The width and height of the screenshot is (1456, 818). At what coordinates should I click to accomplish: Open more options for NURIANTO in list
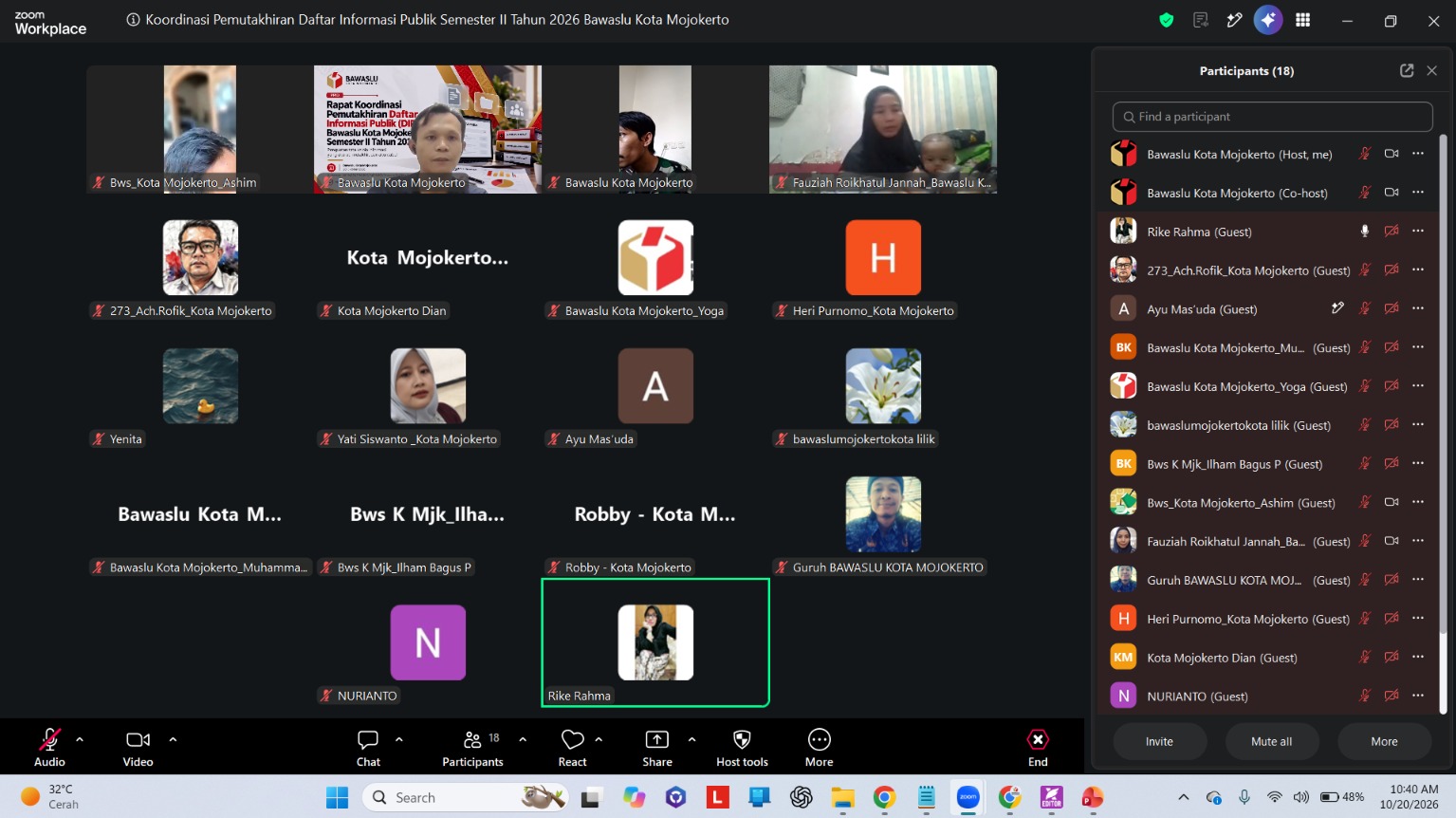(1418, 696)
